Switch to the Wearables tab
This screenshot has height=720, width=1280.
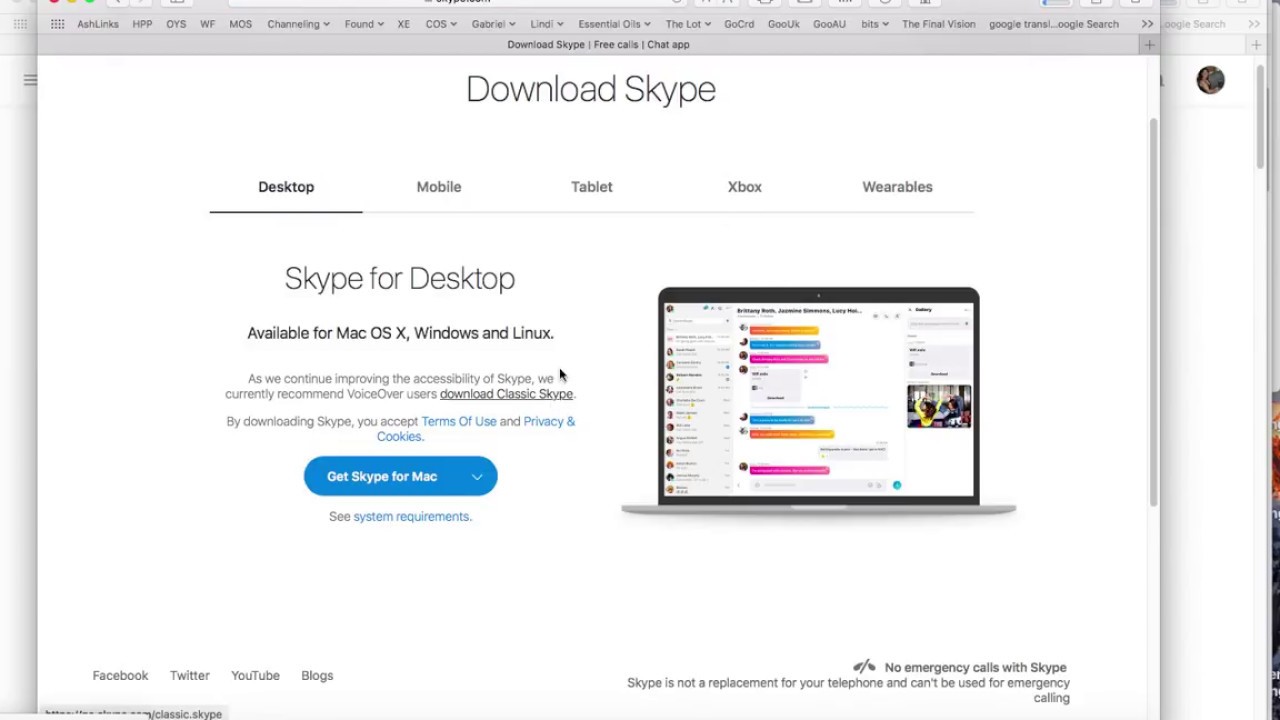point(897,187)
